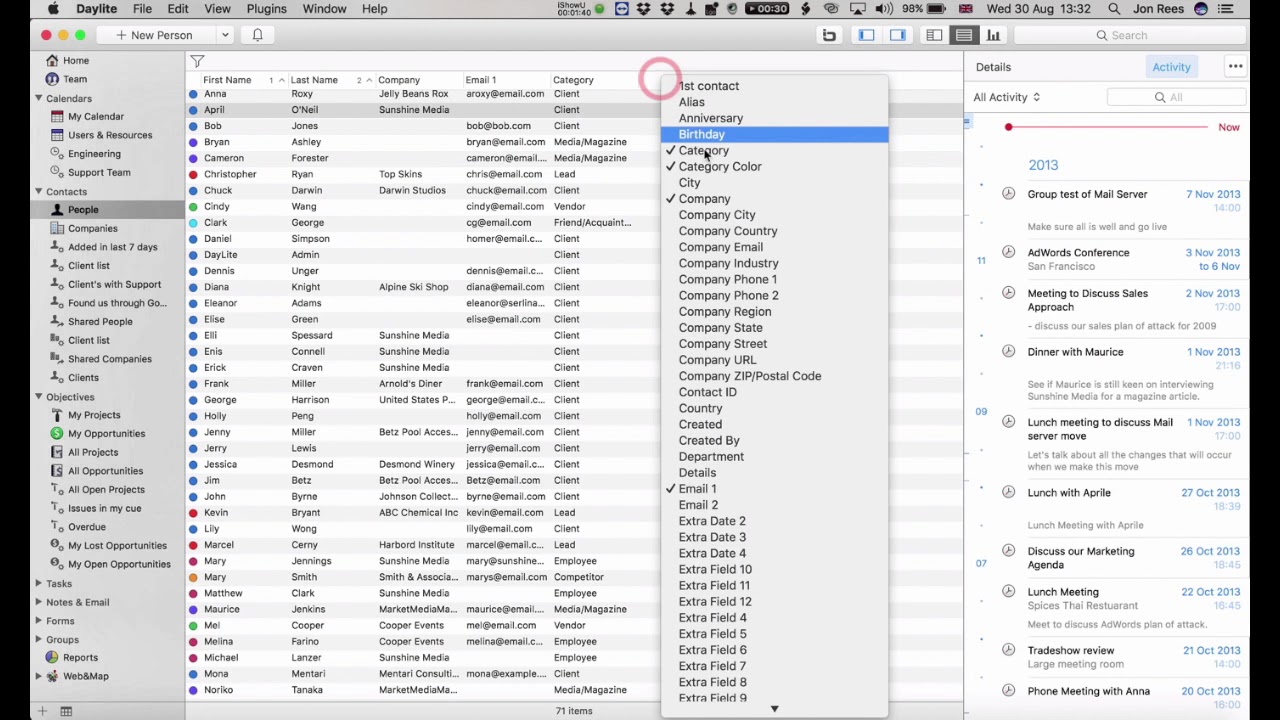Open the Web&Map section
Viewport: 1280px width, 720px height.
click(86, 676)
